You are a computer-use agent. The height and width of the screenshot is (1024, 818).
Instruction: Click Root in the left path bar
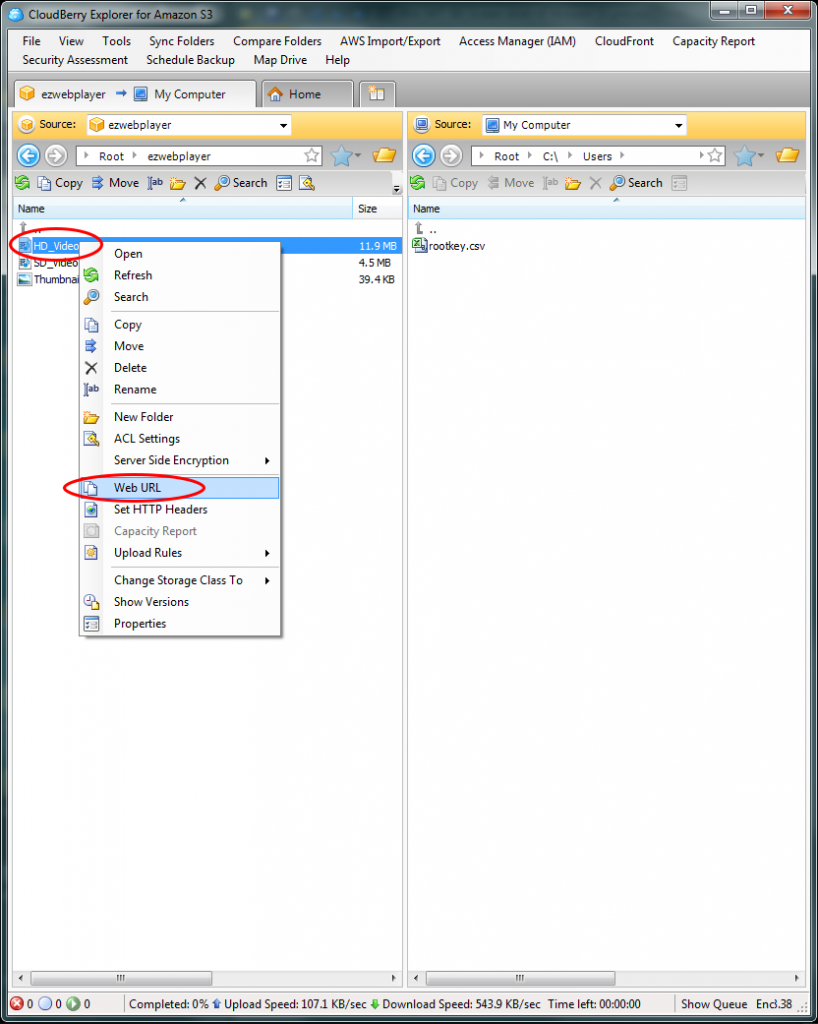(111, 156)
